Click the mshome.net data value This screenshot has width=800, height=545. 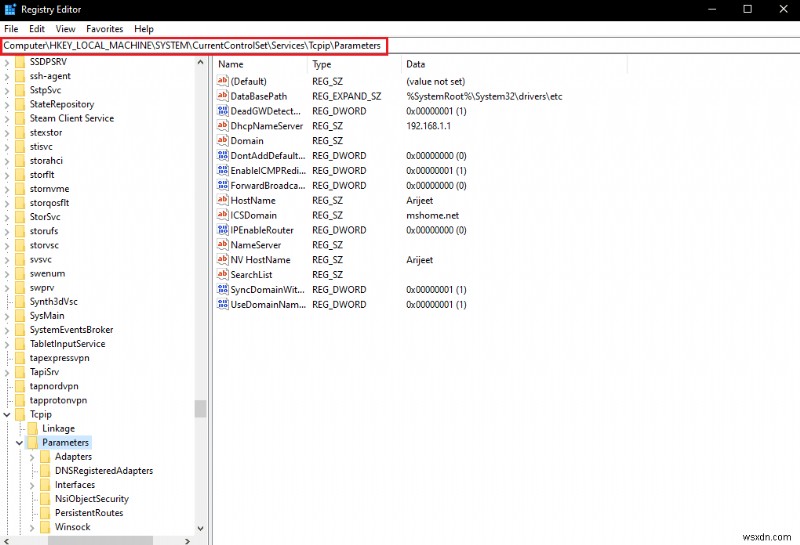coord(433,215)
